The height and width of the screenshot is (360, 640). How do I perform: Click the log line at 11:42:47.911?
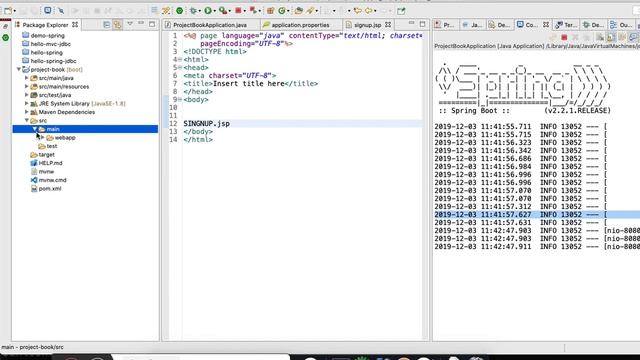pyautogui.click(x=537, y=247)
